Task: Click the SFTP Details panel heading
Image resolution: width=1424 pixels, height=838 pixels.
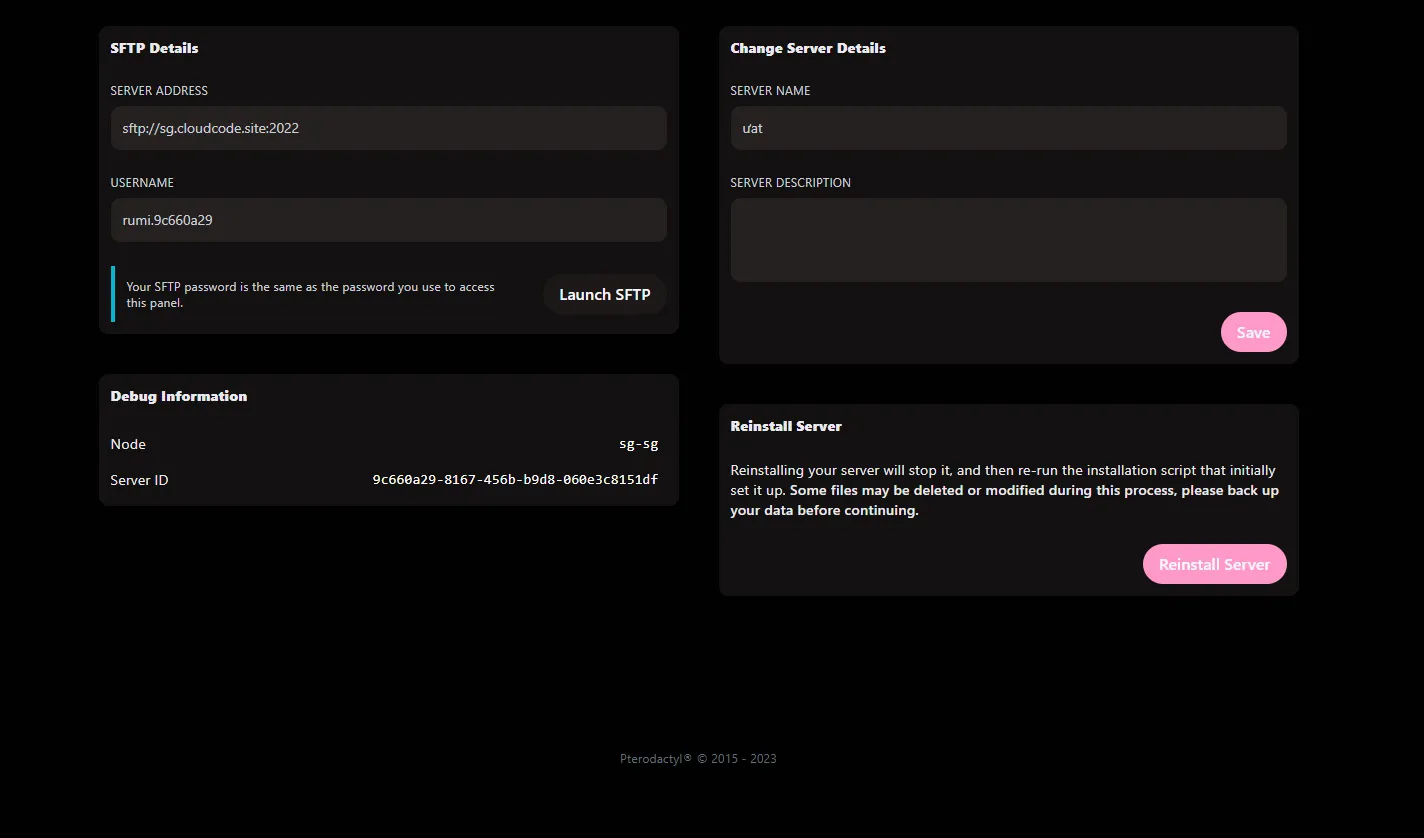Action: [x=154, y=47]
